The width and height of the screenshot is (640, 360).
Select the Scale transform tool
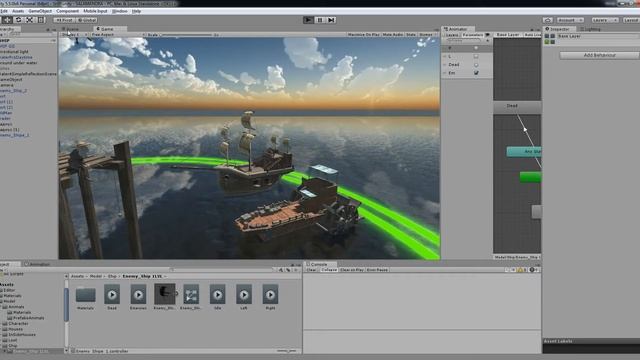pos(30,20)
